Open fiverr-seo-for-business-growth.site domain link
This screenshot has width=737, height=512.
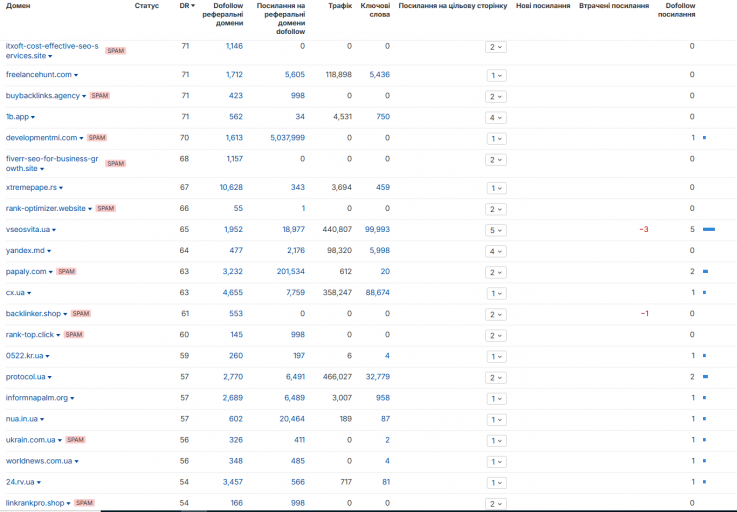coord(52,164)
